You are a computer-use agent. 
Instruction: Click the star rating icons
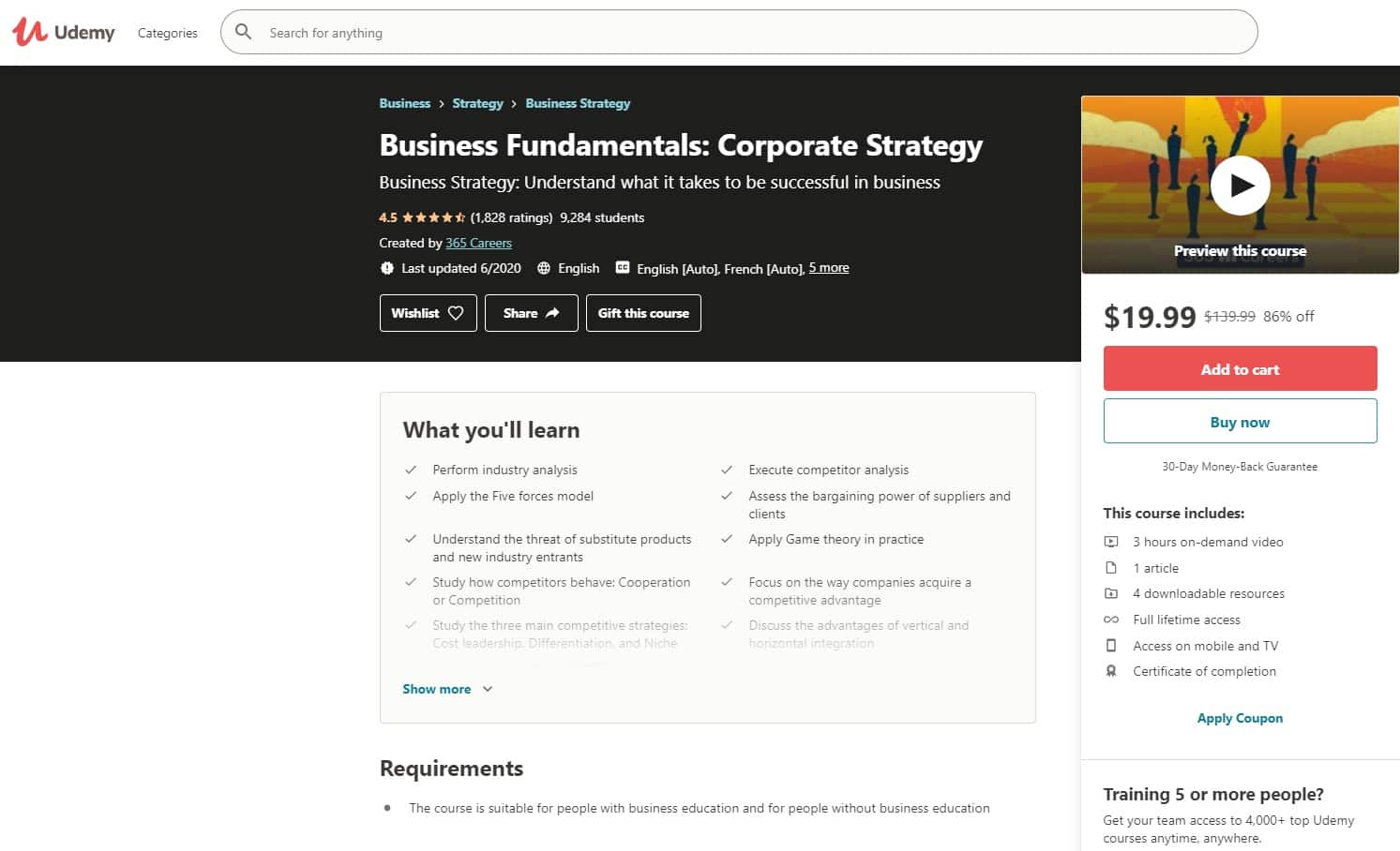tap(433, 217)
